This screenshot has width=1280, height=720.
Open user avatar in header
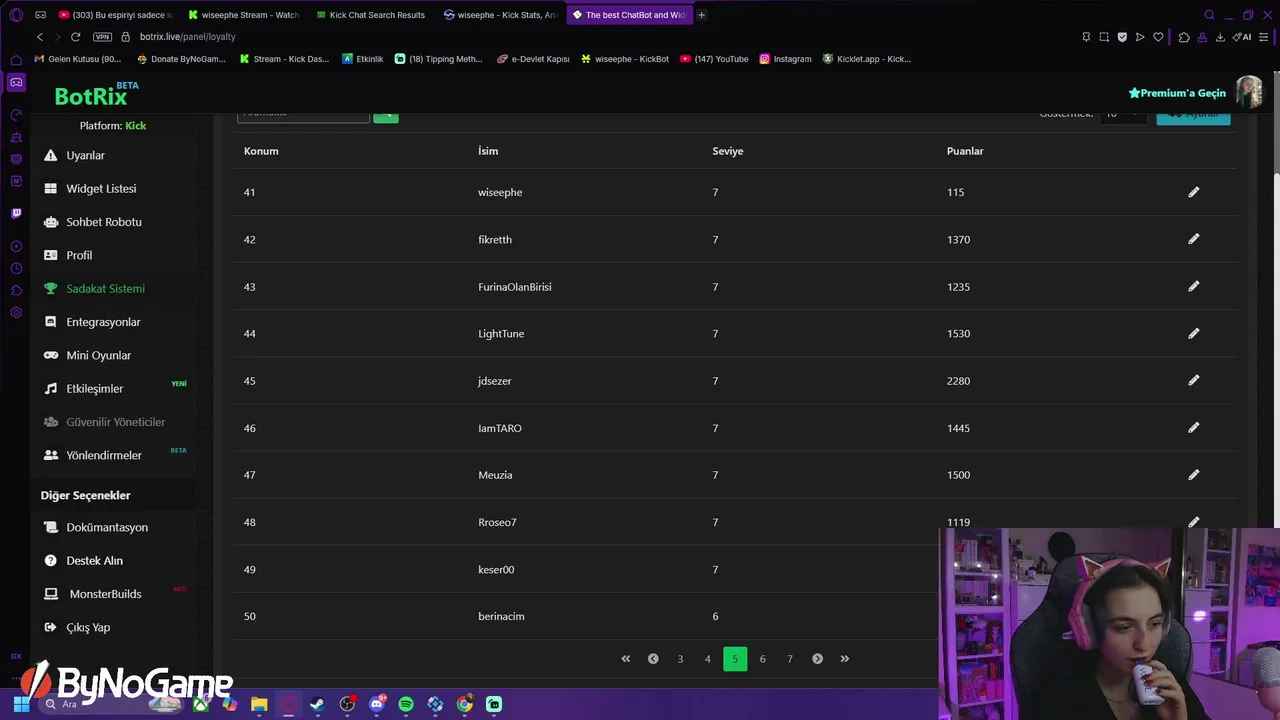1249,92
